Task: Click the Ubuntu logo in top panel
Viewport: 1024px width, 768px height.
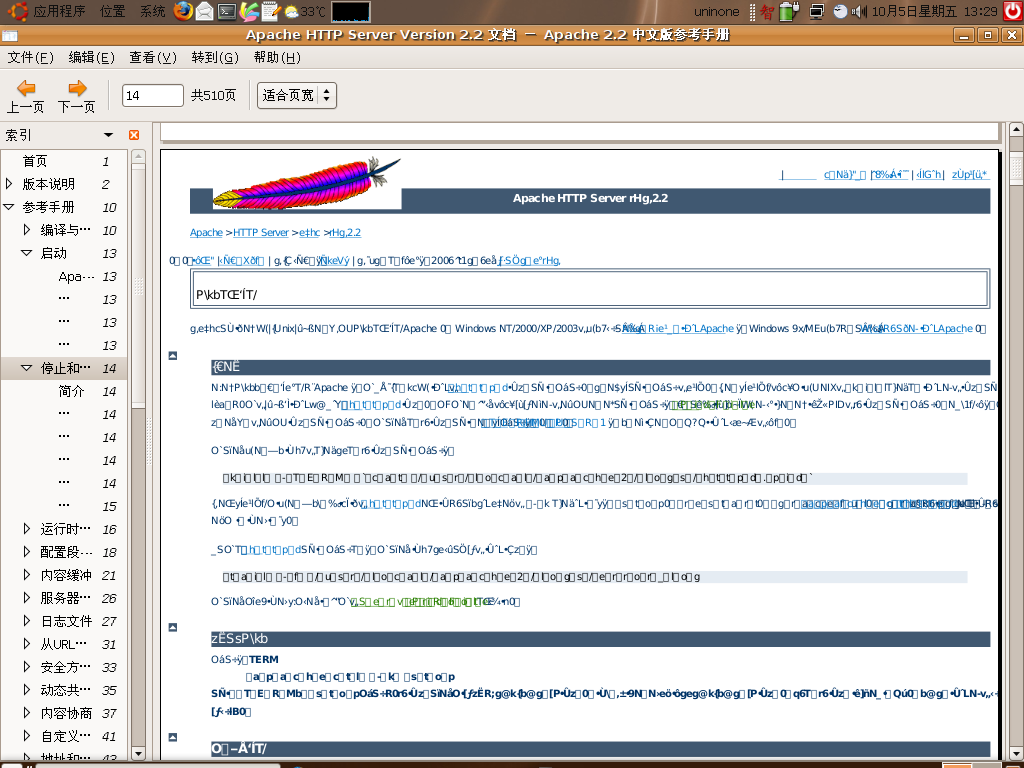Action: point(17,11)
